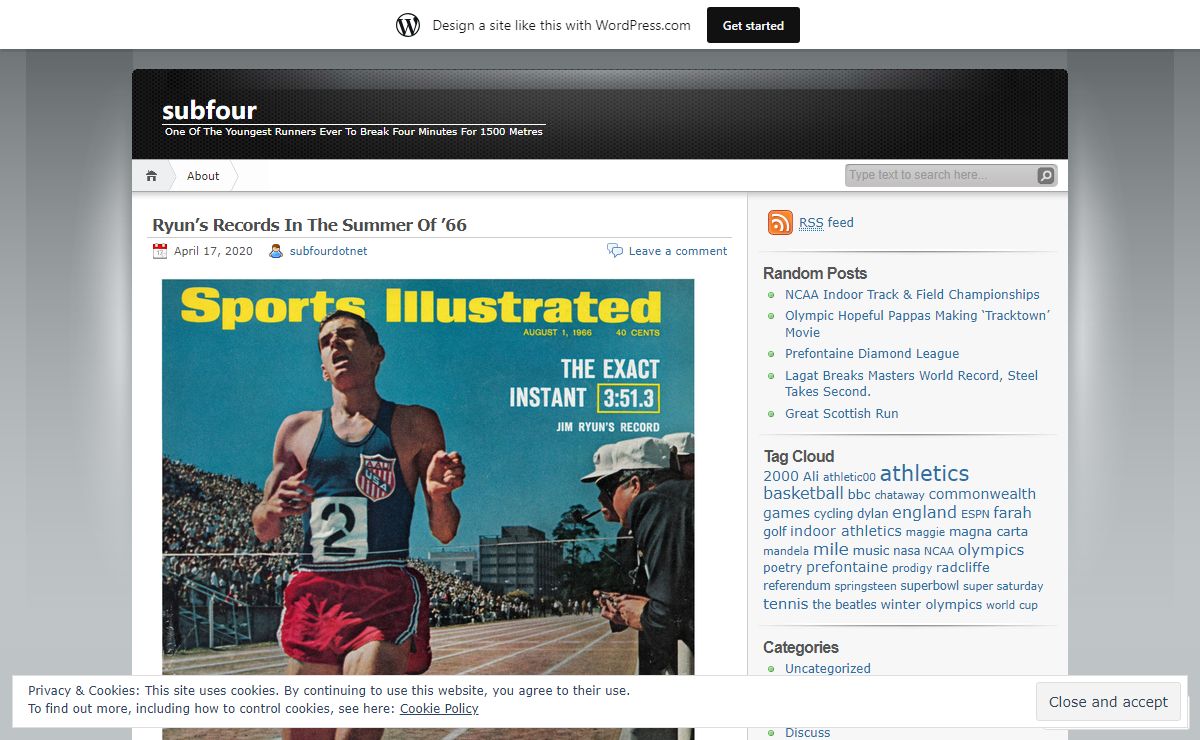The image size is (1200, 740).
Task: Select the 'Ali' tag
Action: (811, 476)
